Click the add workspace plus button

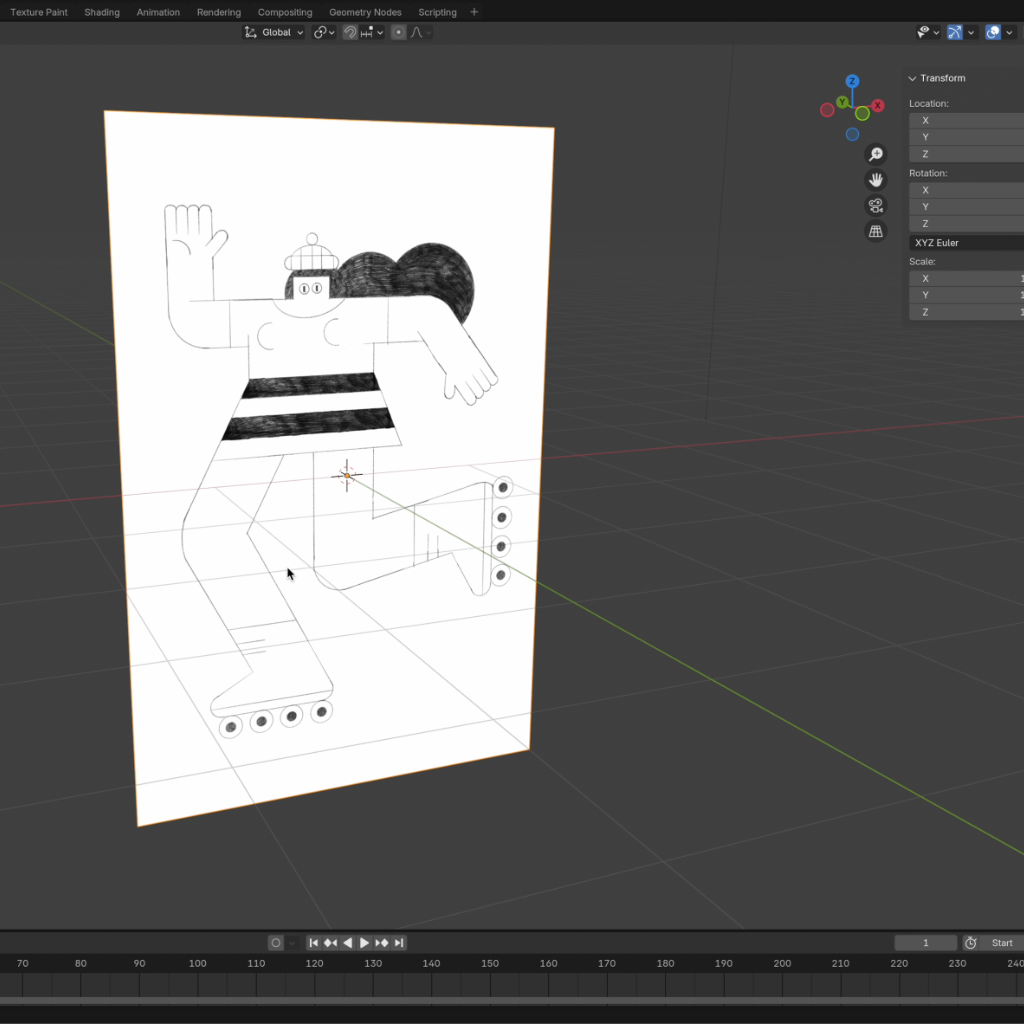pos(474,12)
